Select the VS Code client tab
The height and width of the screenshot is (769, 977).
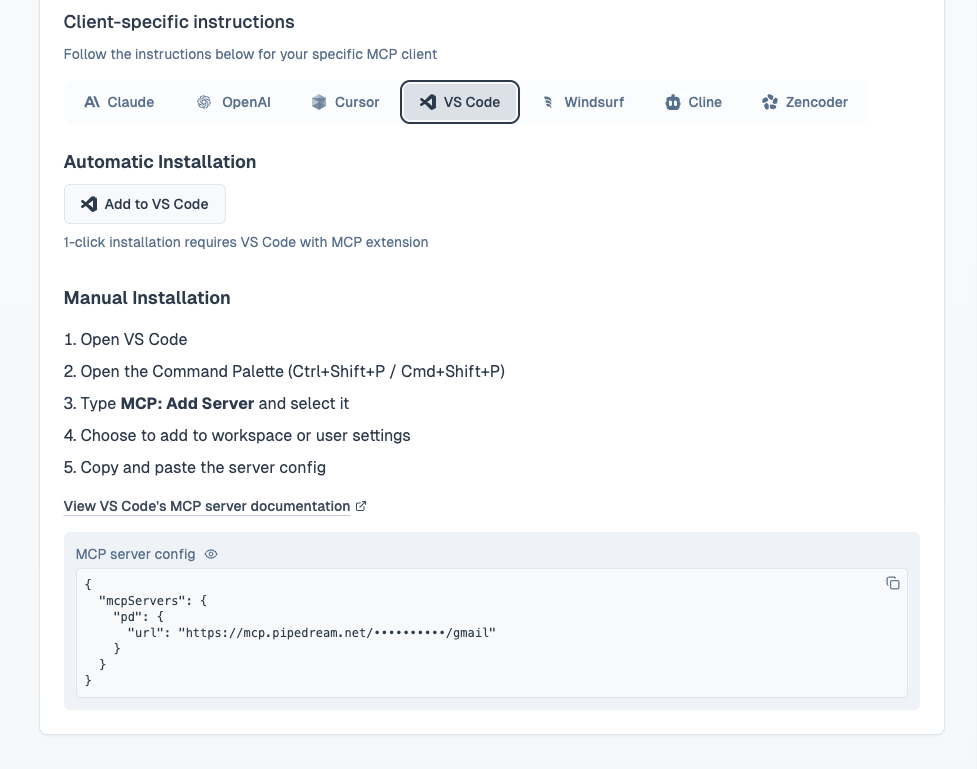tap(460, 102)
